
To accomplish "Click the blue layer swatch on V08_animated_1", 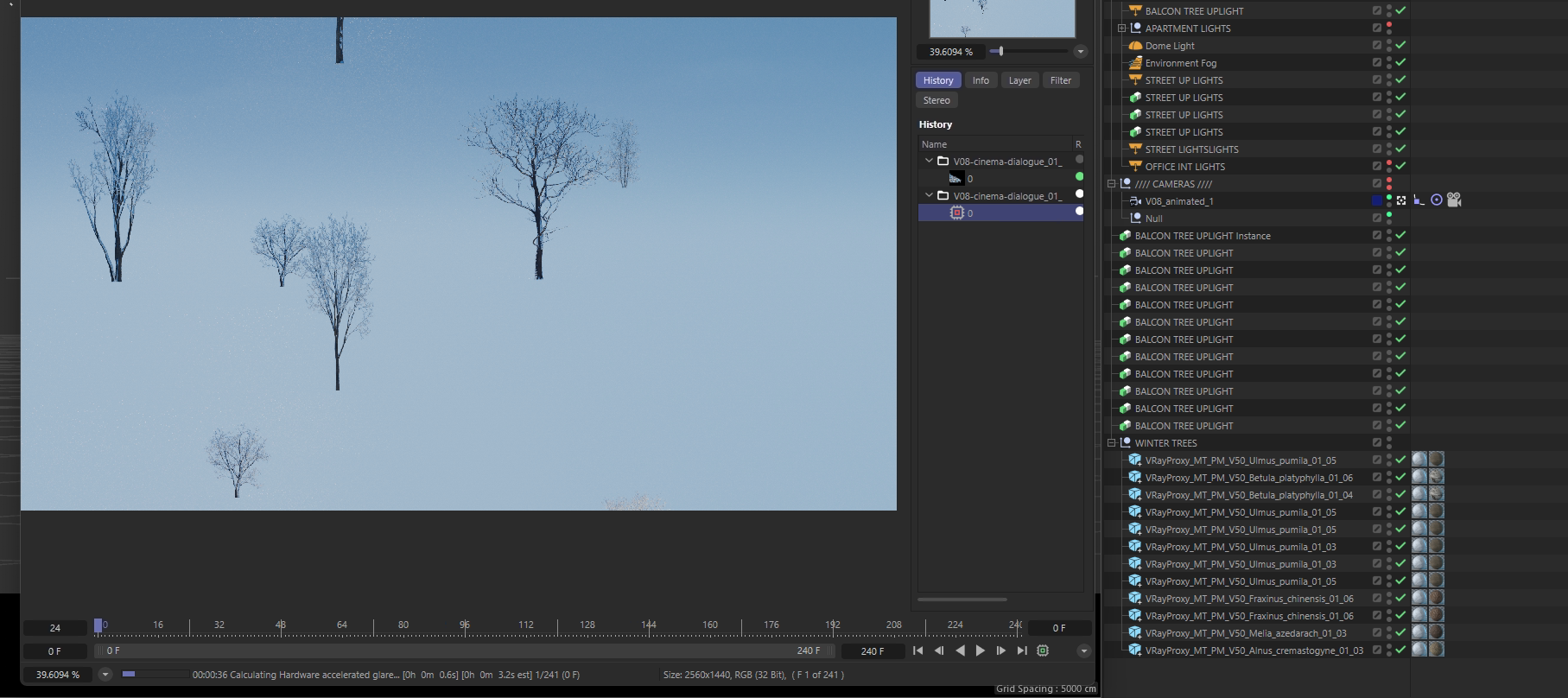I will click(x=1377, y=201).
